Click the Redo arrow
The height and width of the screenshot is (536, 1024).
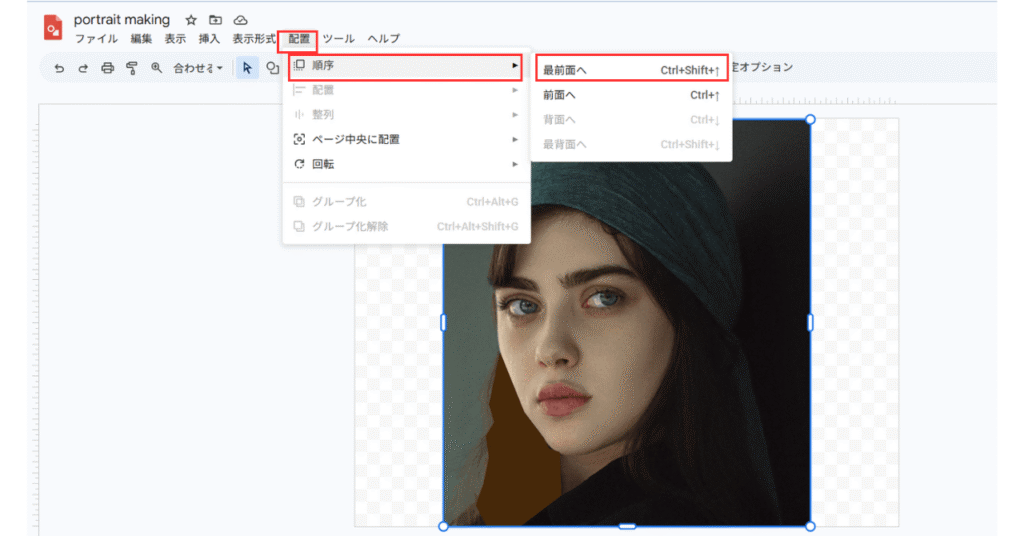[83, 68]
